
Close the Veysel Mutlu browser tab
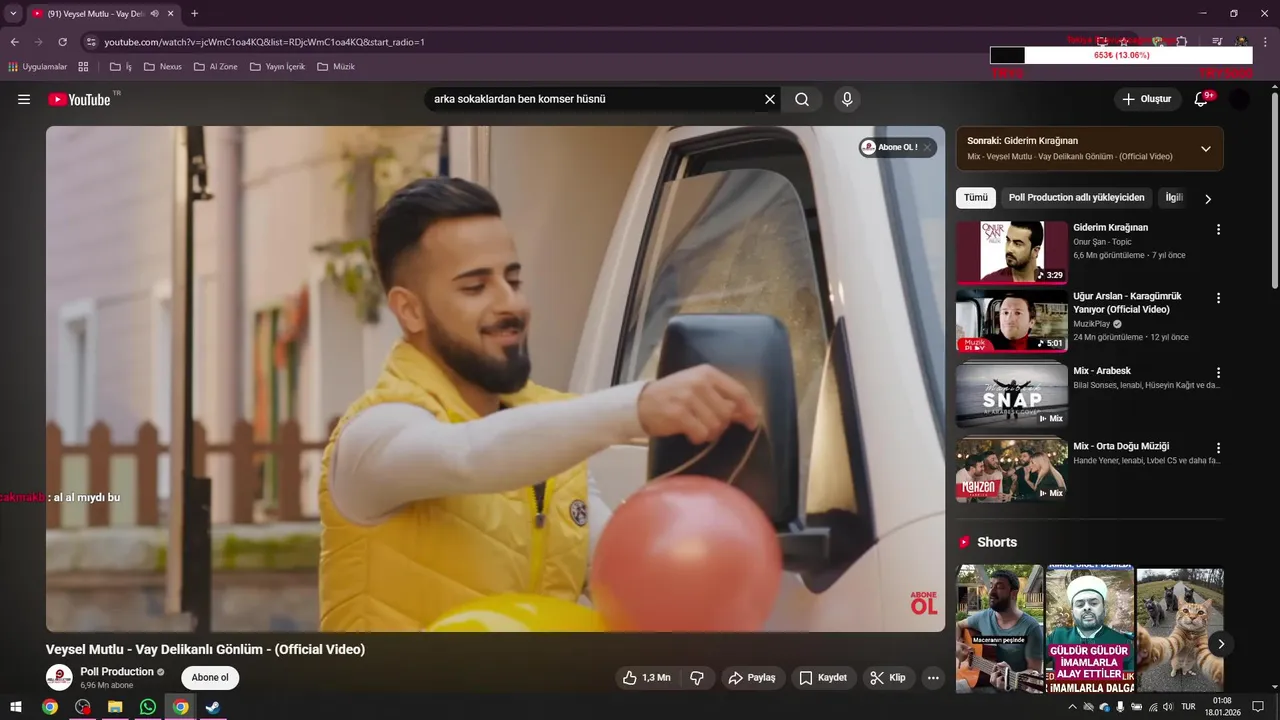click(x=170, y=14)
